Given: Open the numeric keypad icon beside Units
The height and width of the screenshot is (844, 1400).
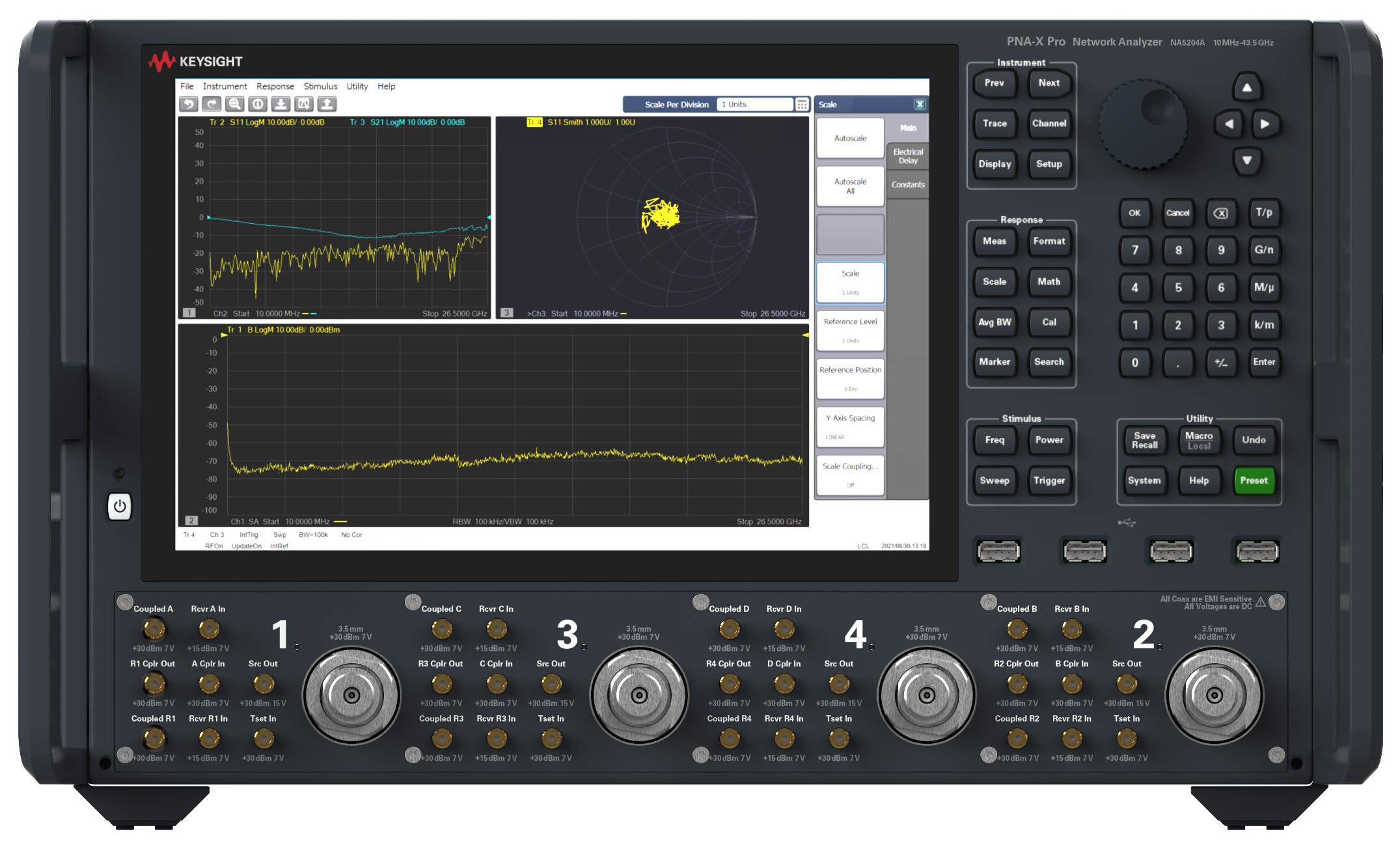Looking at the screenshot, I should pyautogui.click(x=802, y=104).
